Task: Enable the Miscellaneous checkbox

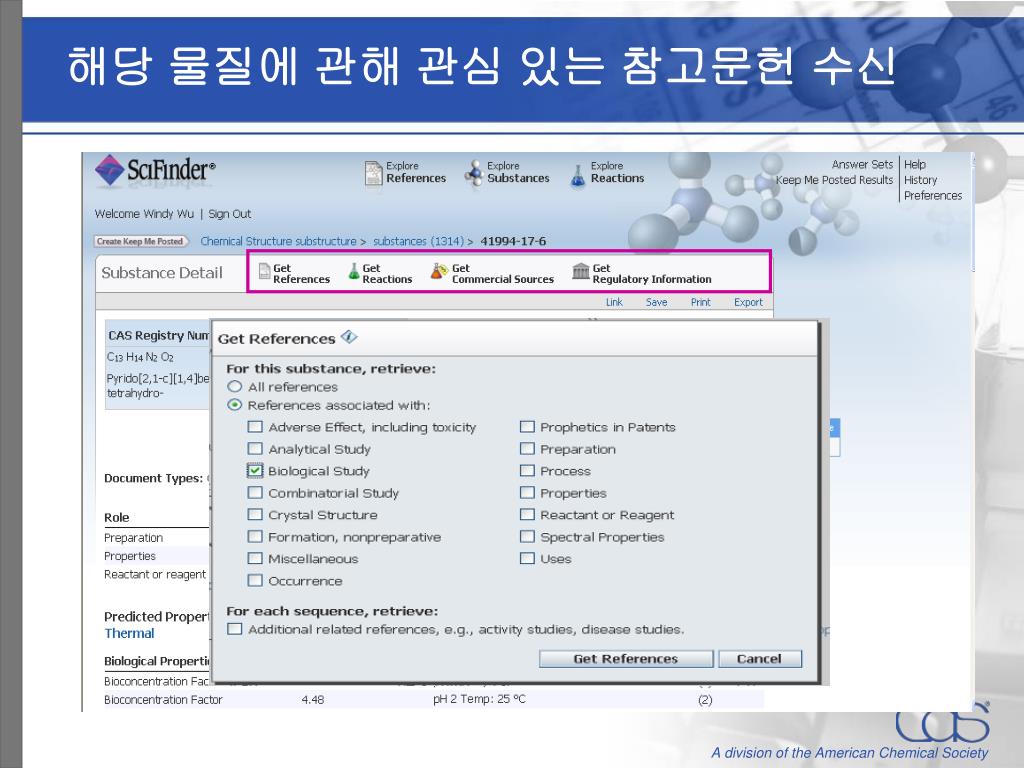Action: (255, 558)
